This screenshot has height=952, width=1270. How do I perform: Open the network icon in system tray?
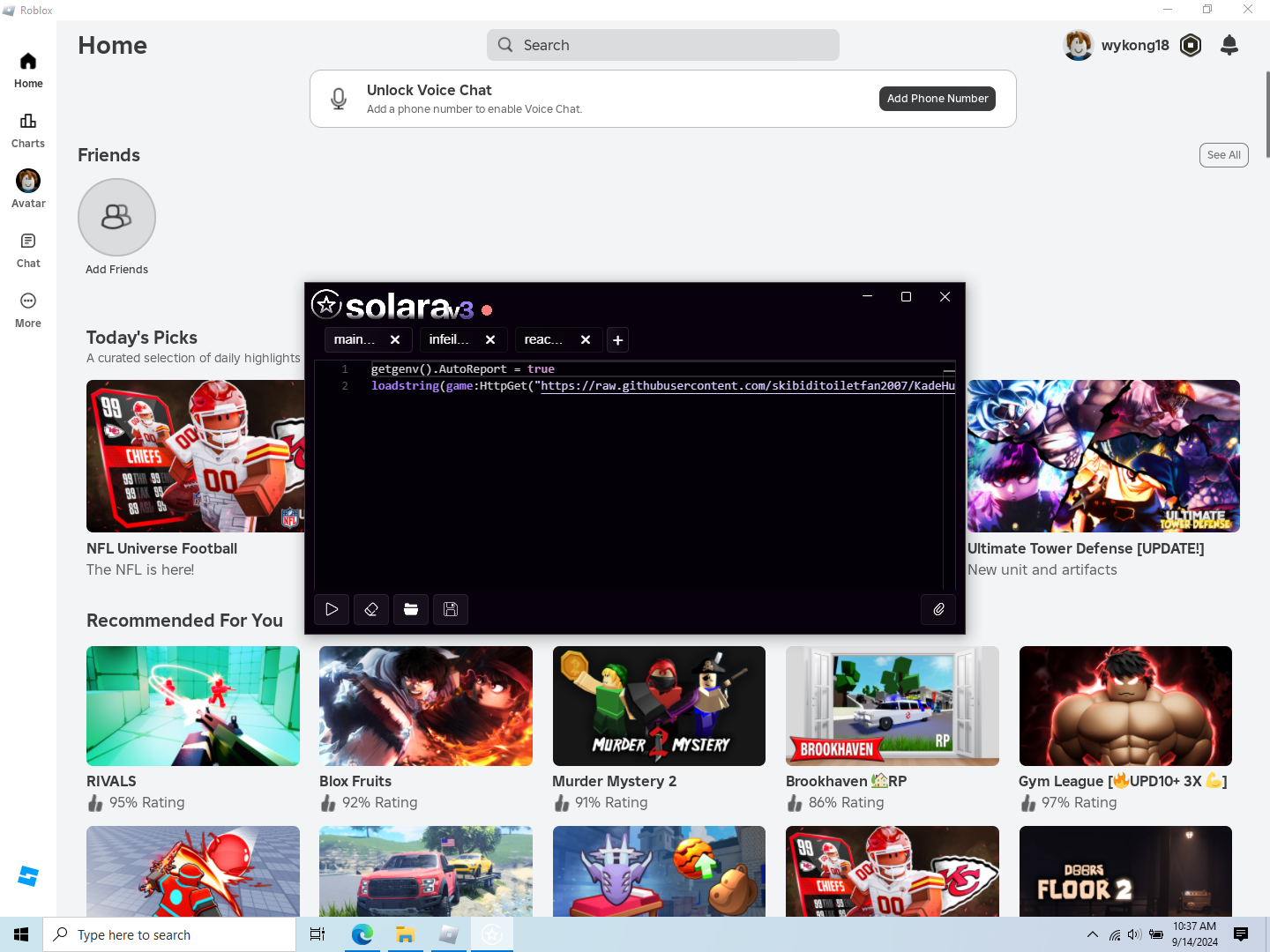1115,934
